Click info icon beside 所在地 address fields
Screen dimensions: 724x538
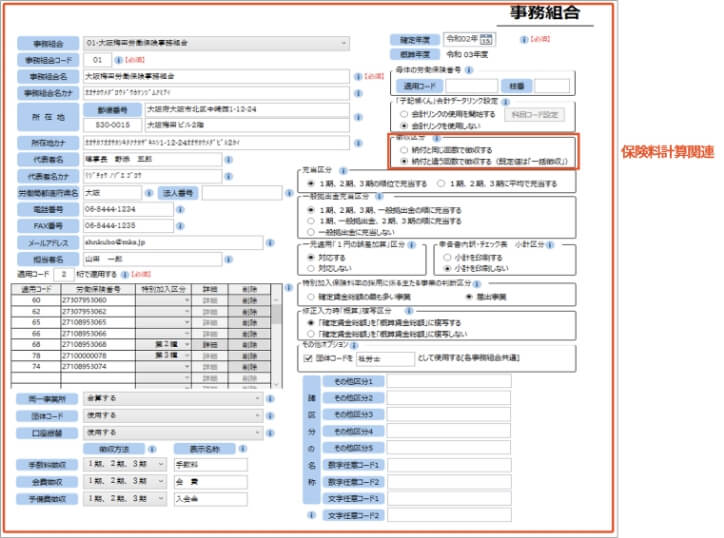point(358,117)
